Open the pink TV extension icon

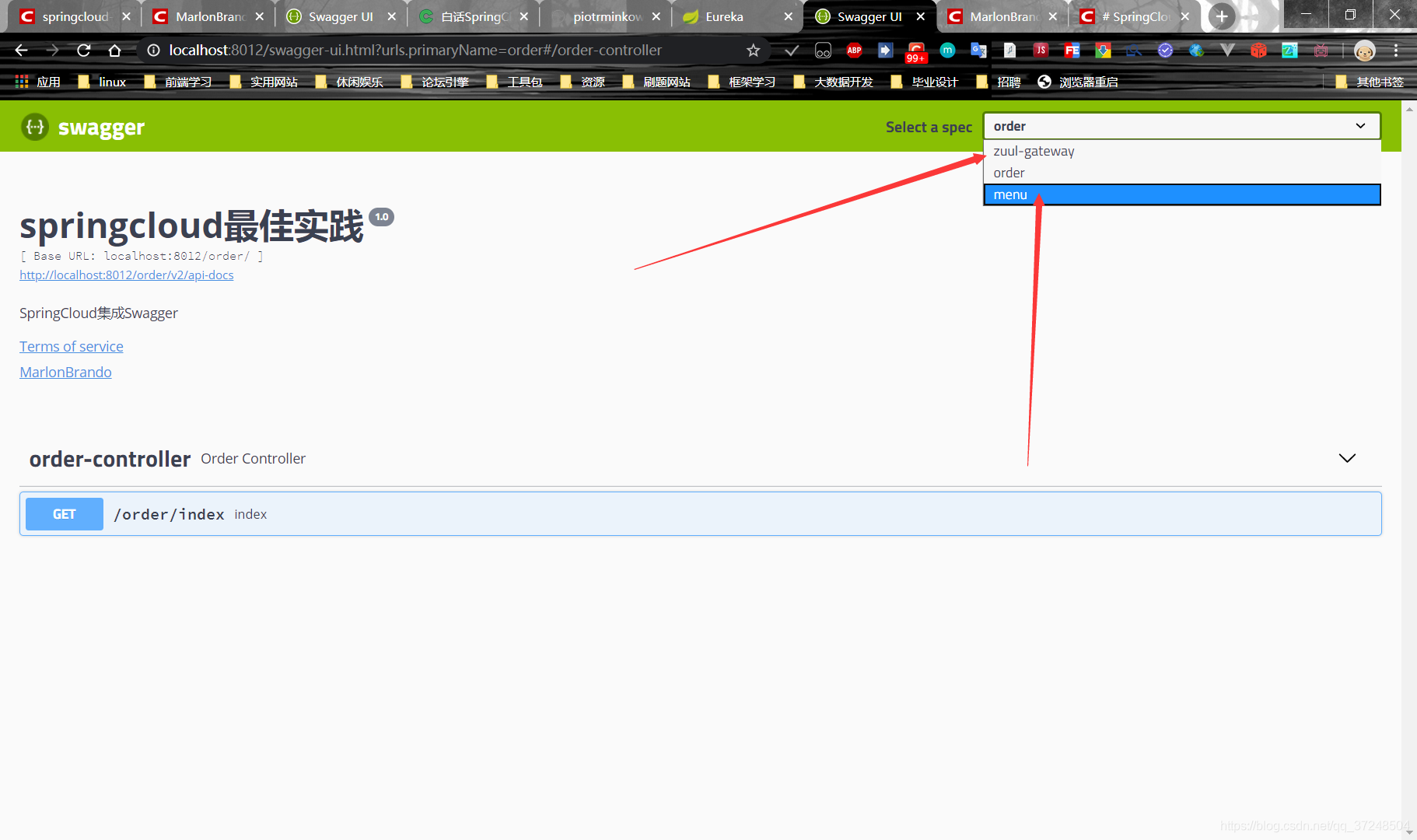(1321, 51)
